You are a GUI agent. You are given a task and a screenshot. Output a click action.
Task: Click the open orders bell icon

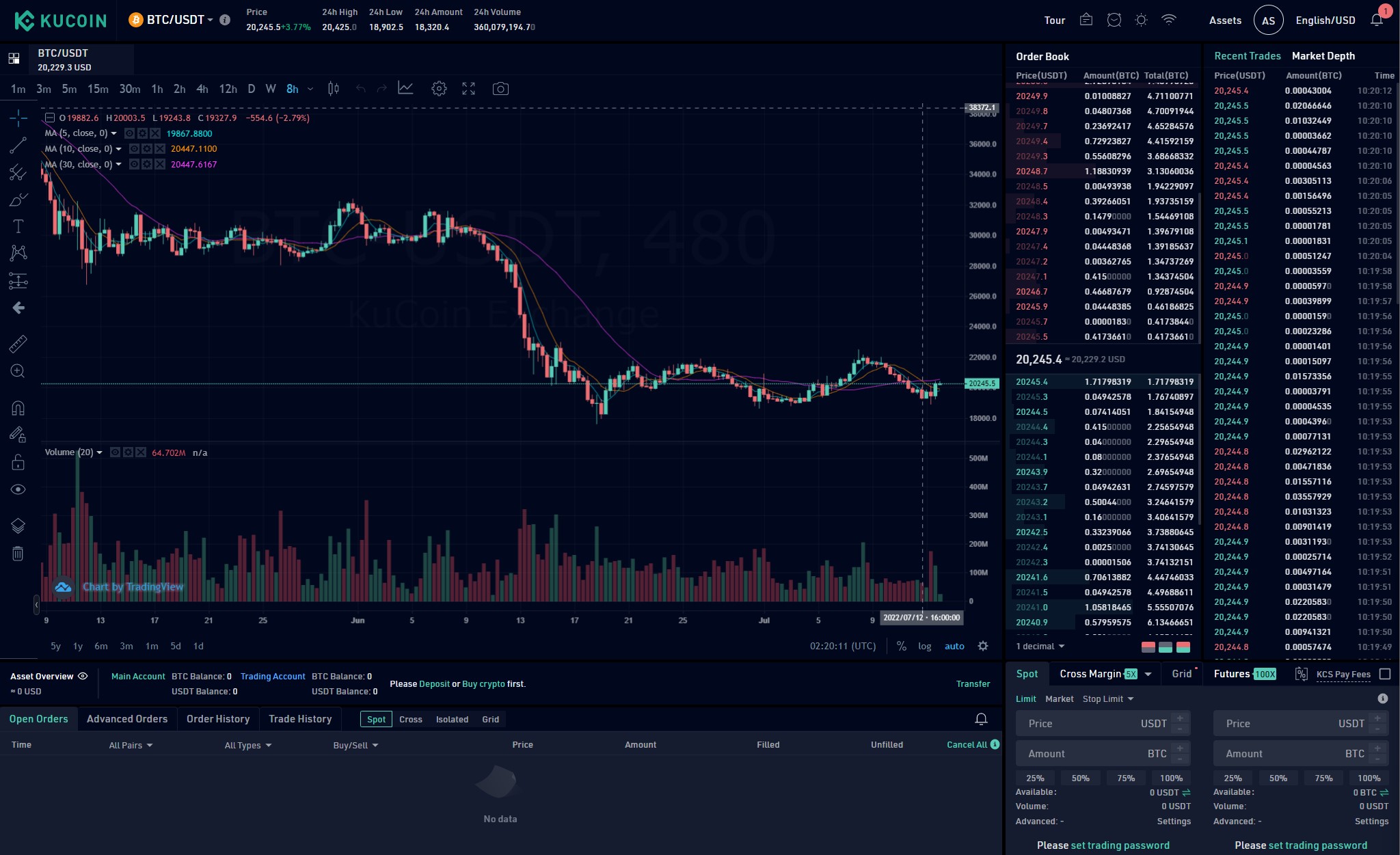point(981,719)
